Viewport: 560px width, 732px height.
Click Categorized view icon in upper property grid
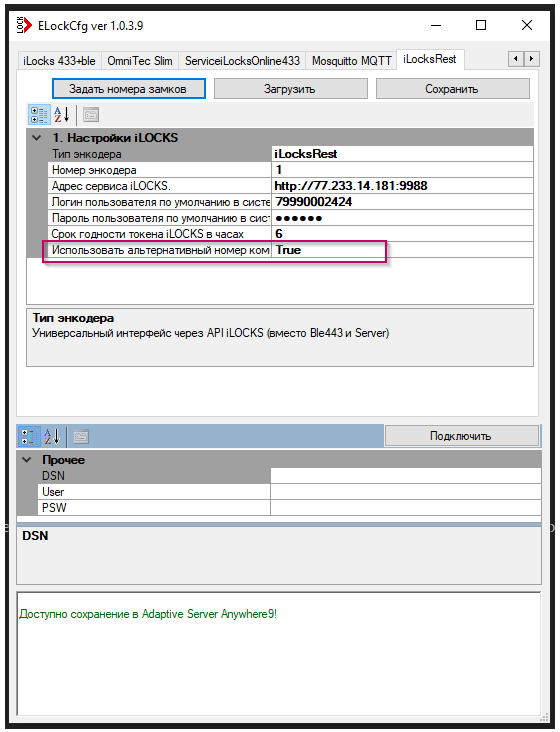[39, 115]
